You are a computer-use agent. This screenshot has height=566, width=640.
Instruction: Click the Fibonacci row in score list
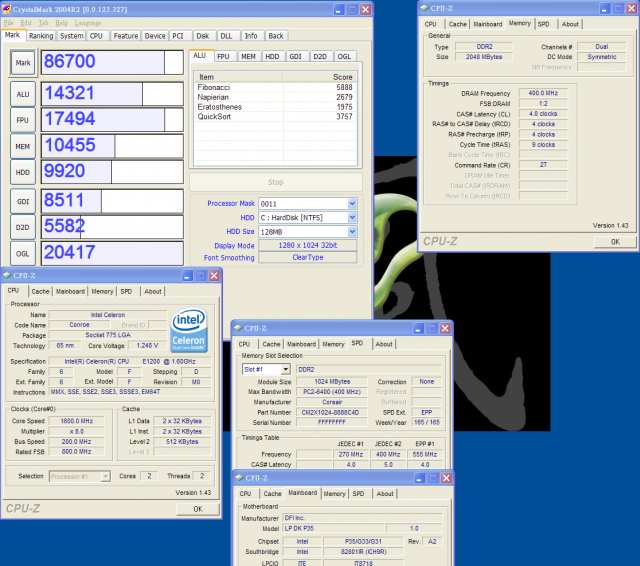point(276,87)
